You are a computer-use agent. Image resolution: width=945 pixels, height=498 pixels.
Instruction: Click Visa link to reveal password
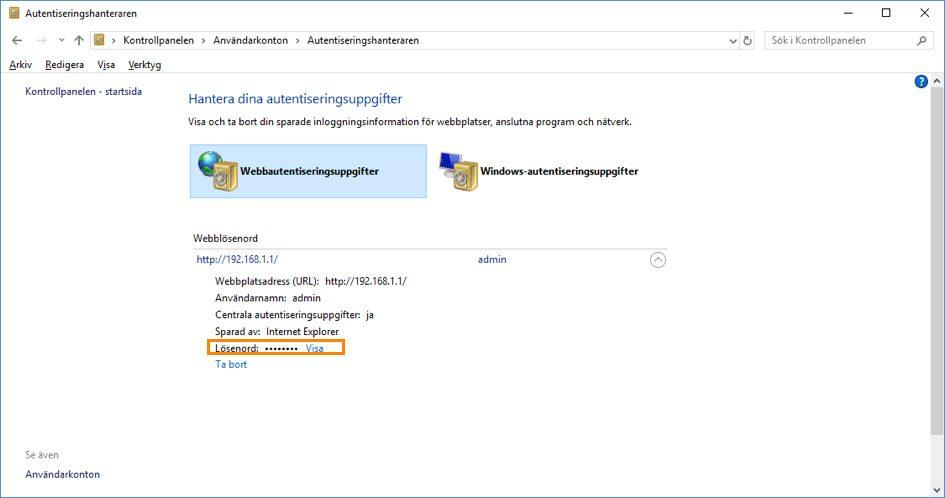[x=314, y=349]
